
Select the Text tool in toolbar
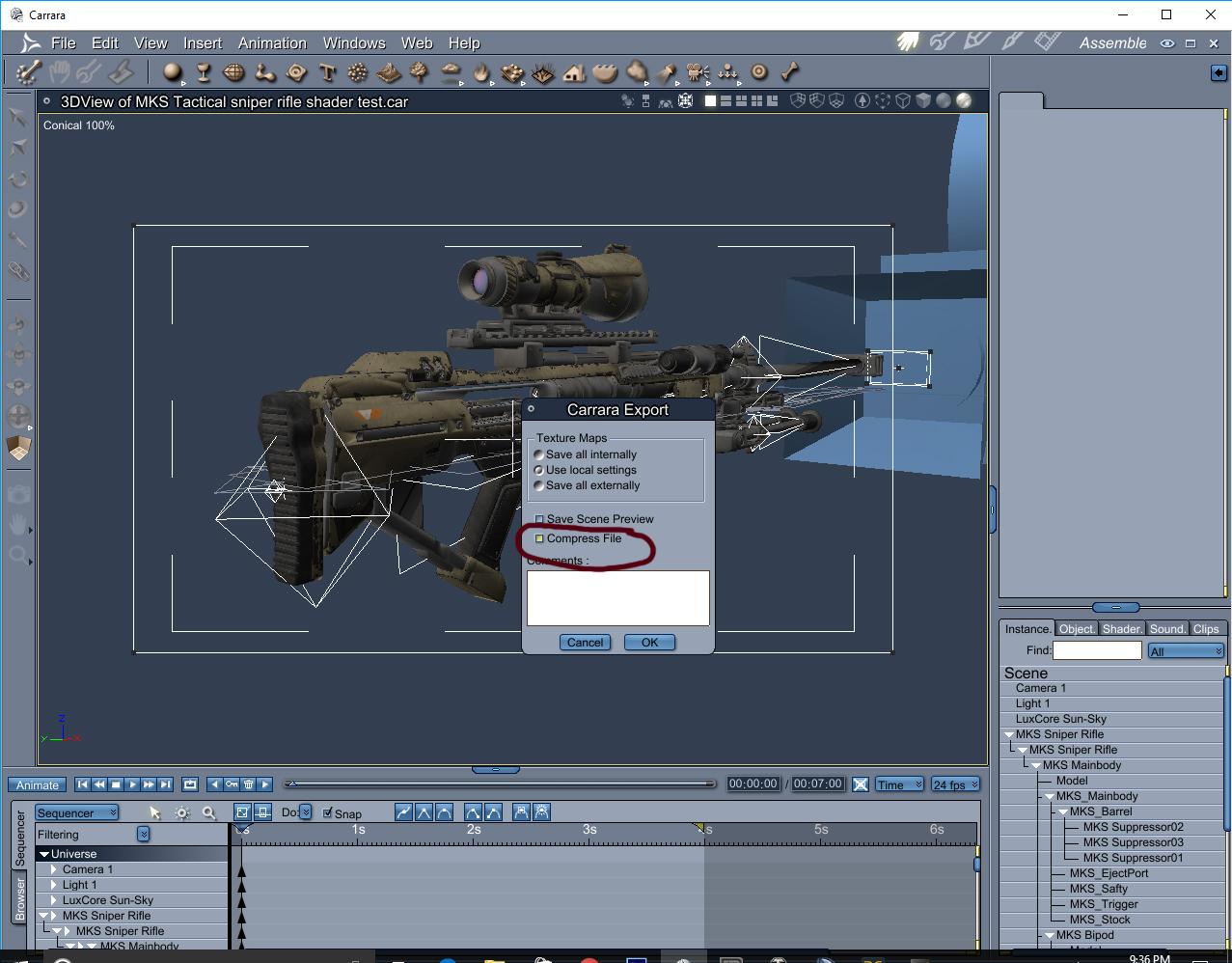[327, 72]
